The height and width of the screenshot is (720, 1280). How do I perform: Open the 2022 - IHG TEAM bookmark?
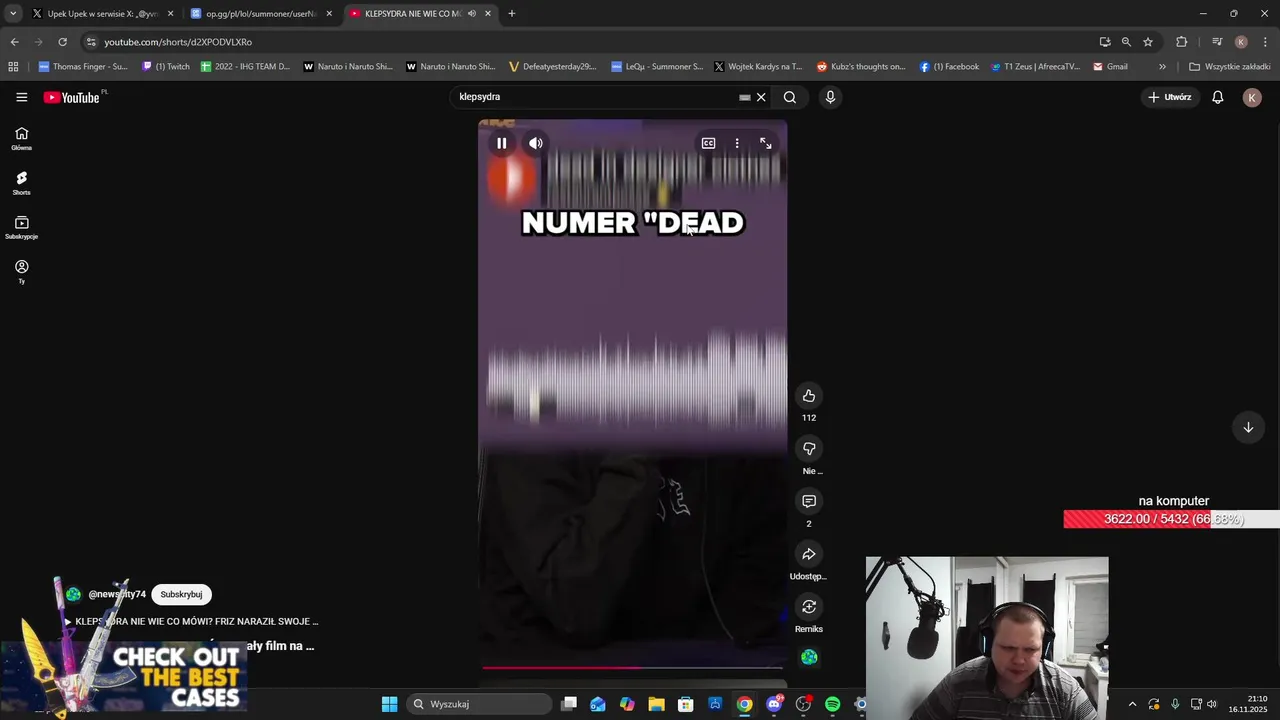(245, 67)
